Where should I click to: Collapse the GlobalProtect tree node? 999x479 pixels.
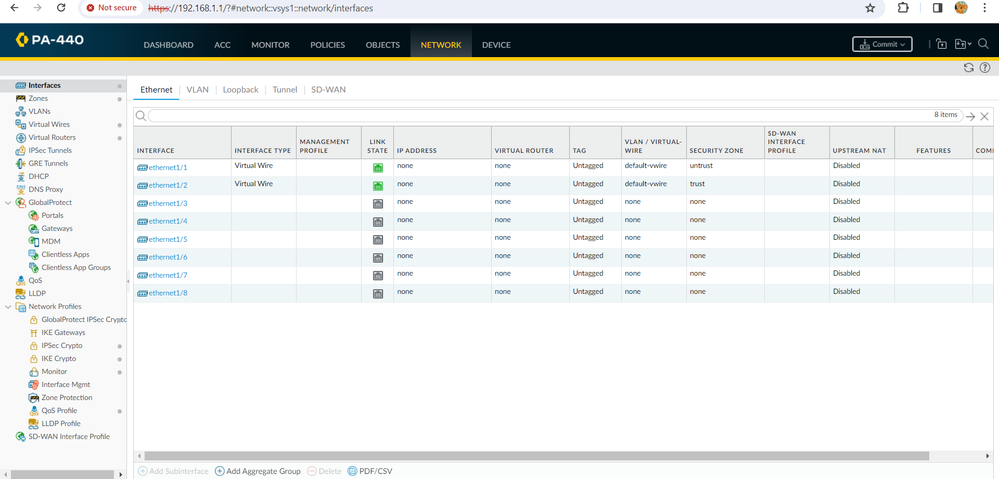[x=8, y=203]
